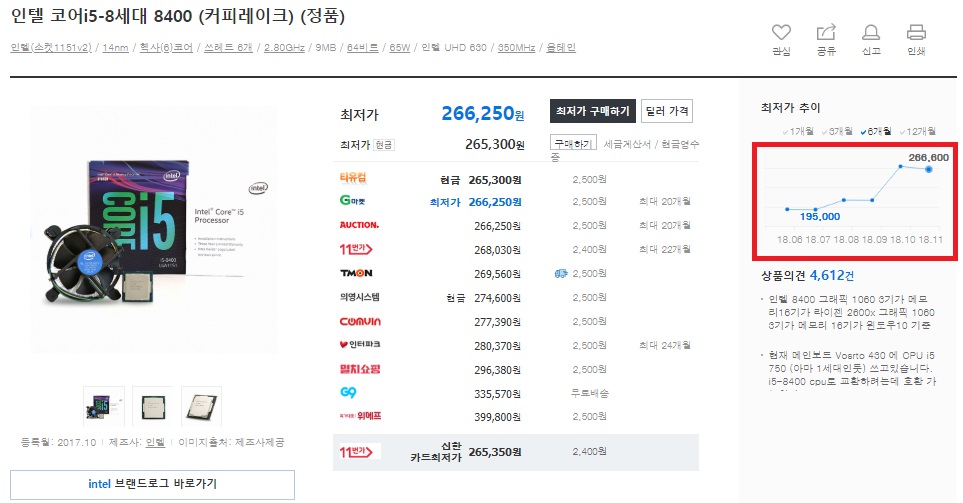
Task: Open the 65W spec link
Action: pos(400,47)
